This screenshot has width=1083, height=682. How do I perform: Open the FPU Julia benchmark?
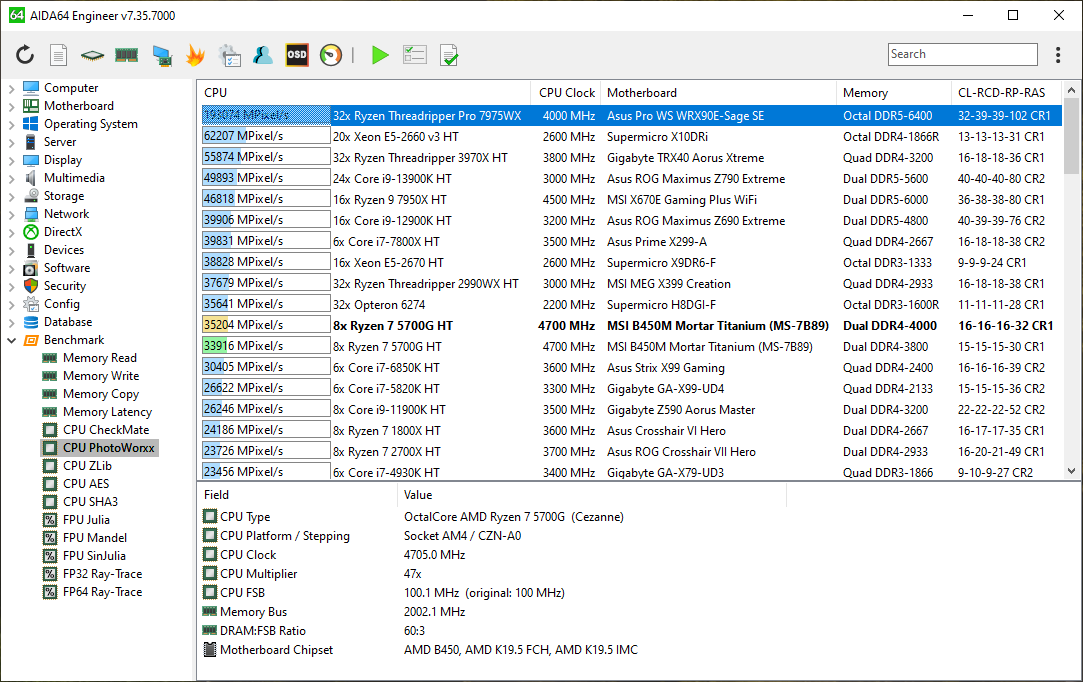(x=86, y=519)
